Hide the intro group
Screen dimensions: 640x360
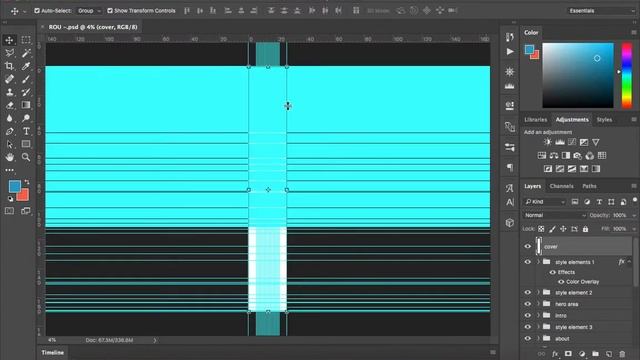coord(528,316)
